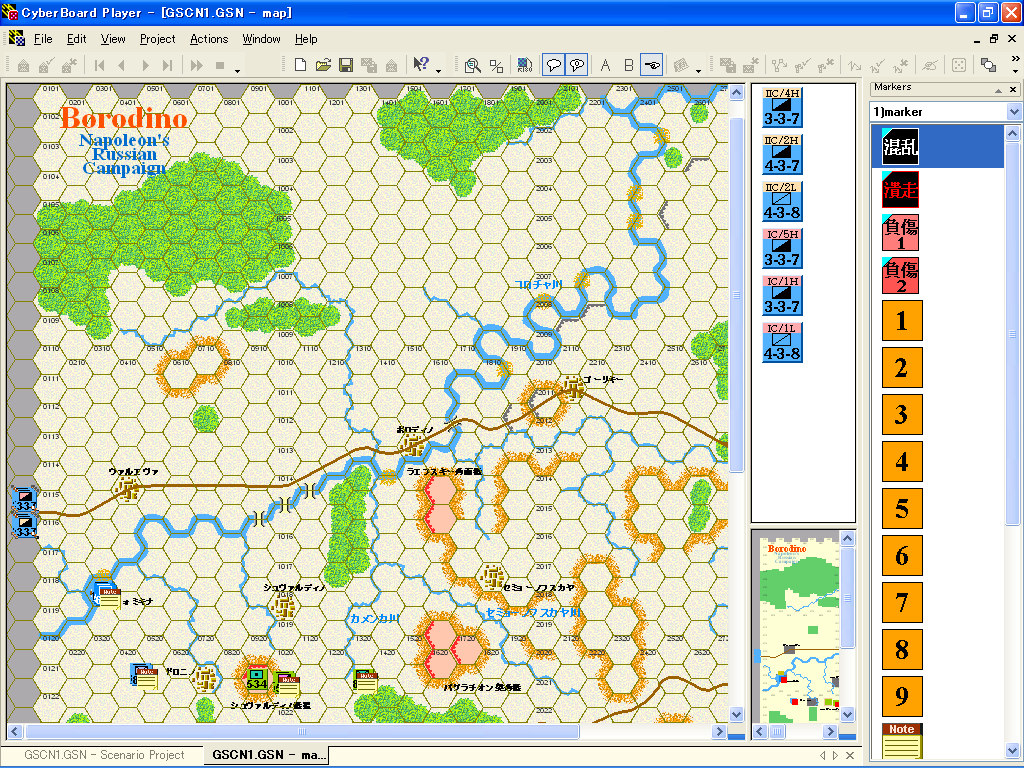Click the map's horizontal scrollbar thumb
This screenshot has height=768, width=1024.
coord(301,731)
